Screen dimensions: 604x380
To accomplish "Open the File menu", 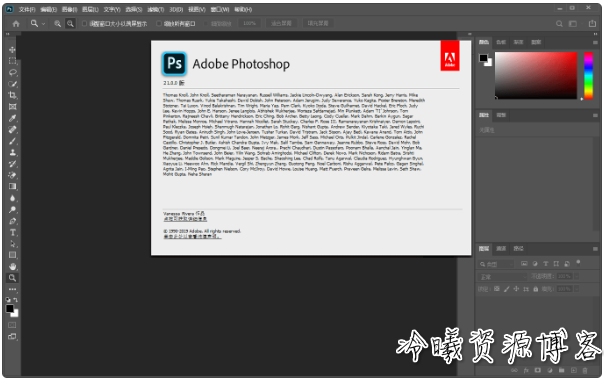I will coord(27,9).
